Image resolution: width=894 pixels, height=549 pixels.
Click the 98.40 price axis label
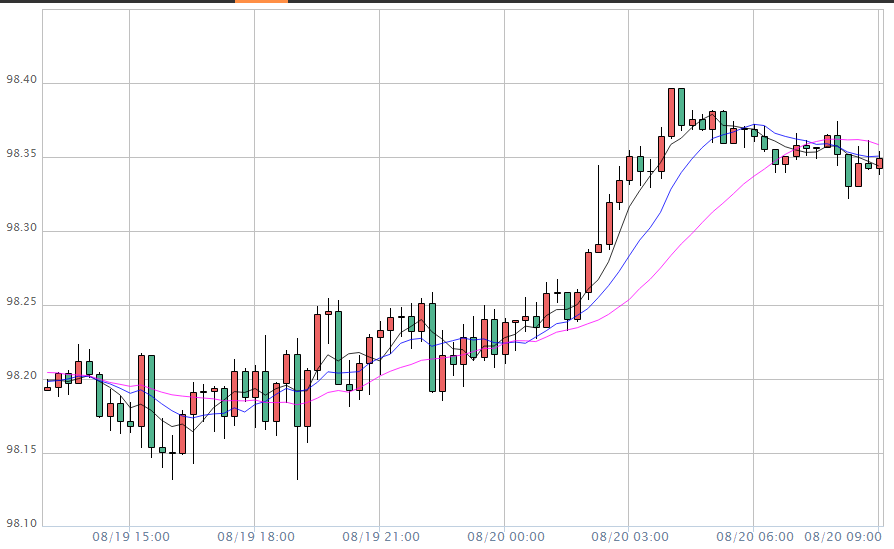[x=22, y=80]
